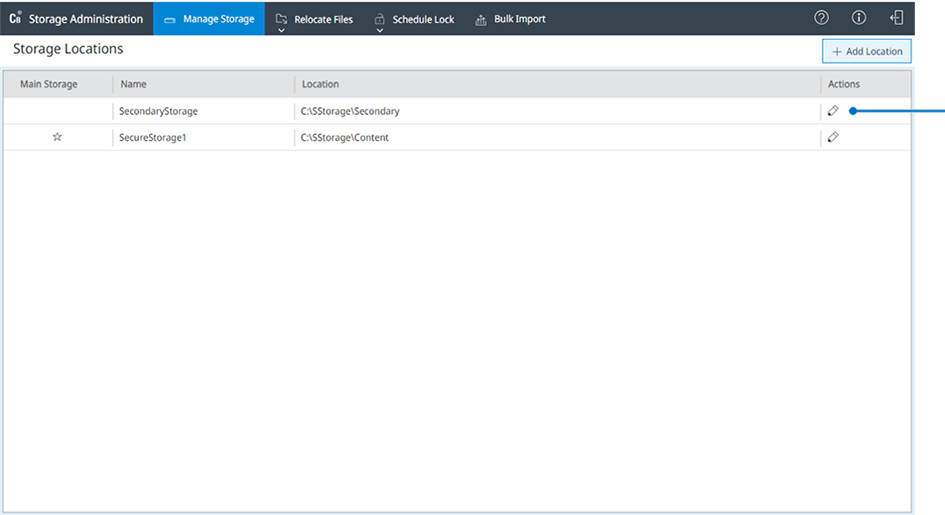945x515 pixels.
Task: Select the SecureStorage1 name cell
Action: pos(153,137)
